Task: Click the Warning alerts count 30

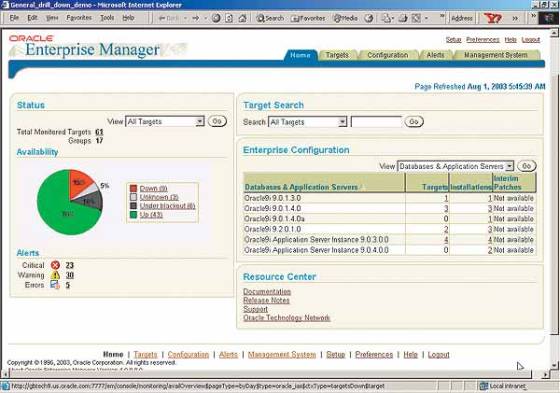Action: (70, 275)
